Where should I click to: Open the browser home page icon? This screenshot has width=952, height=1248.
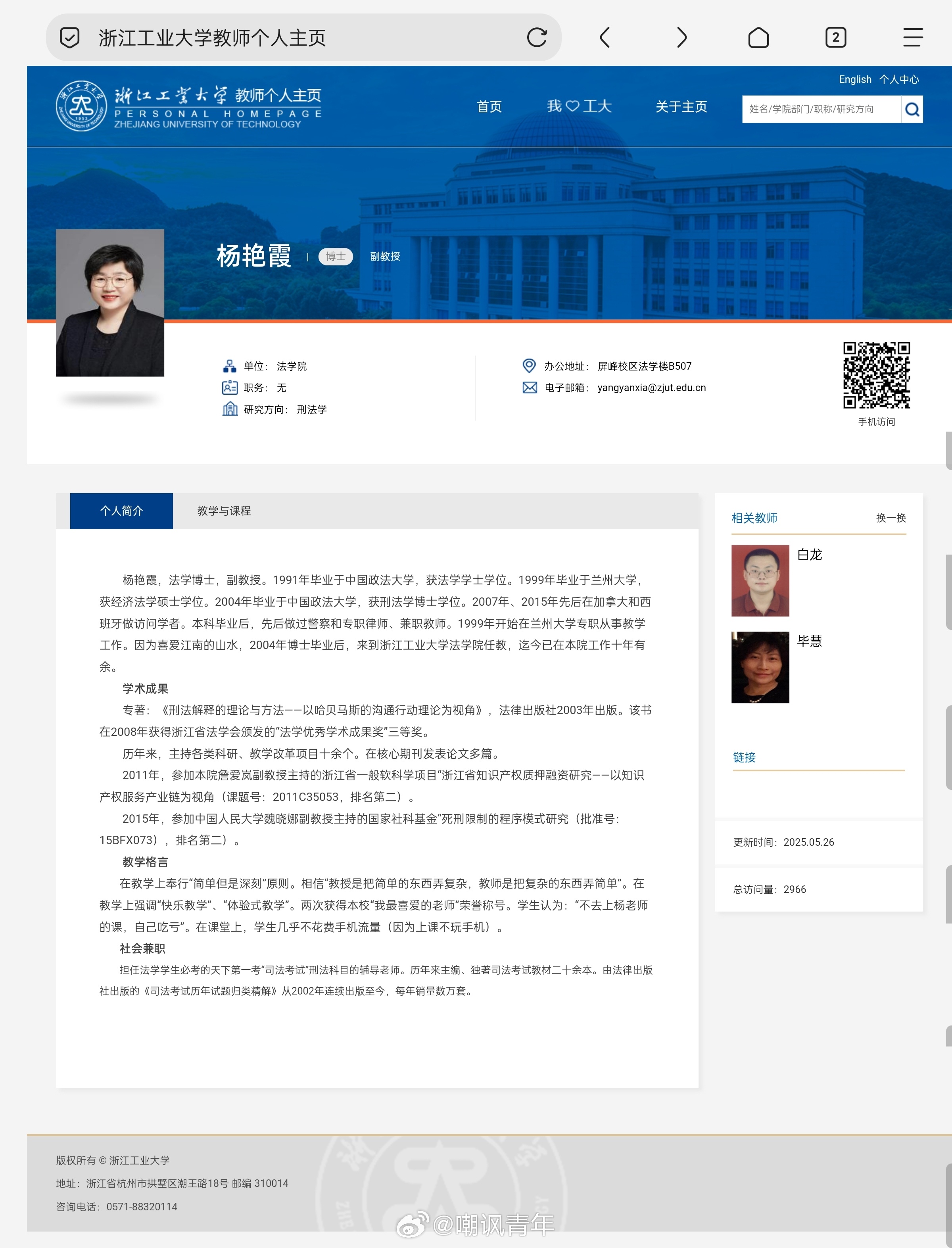click(x=758, y=37)
